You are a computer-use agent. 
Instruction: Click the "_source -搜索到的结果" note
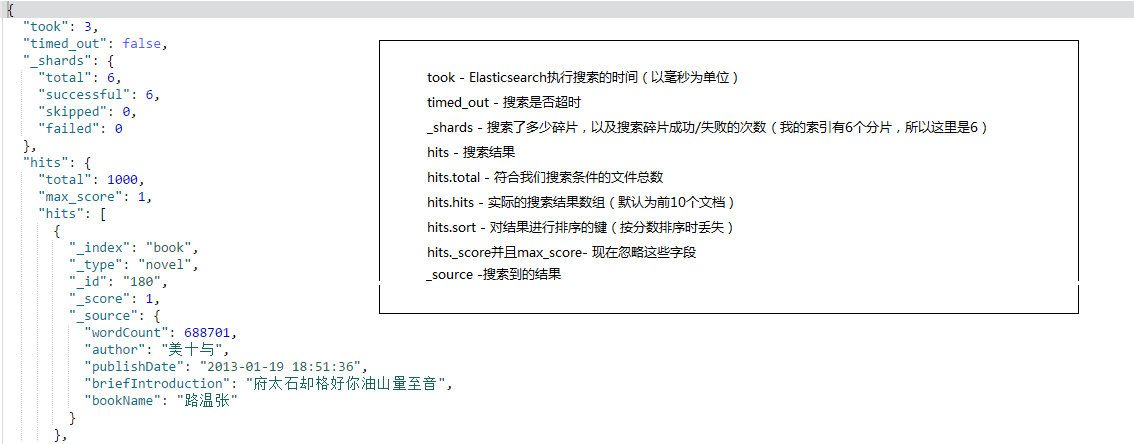[x=494, y=276]
